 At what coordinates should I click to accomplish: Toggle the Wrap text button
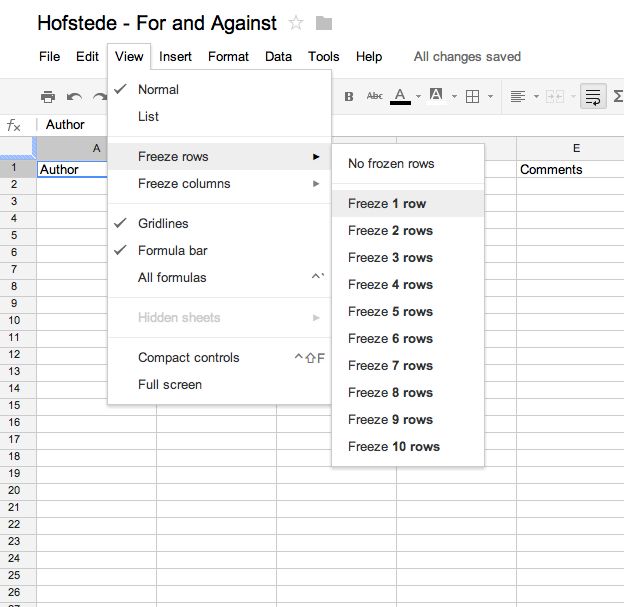pyautogui.click(x=593, y=96)
